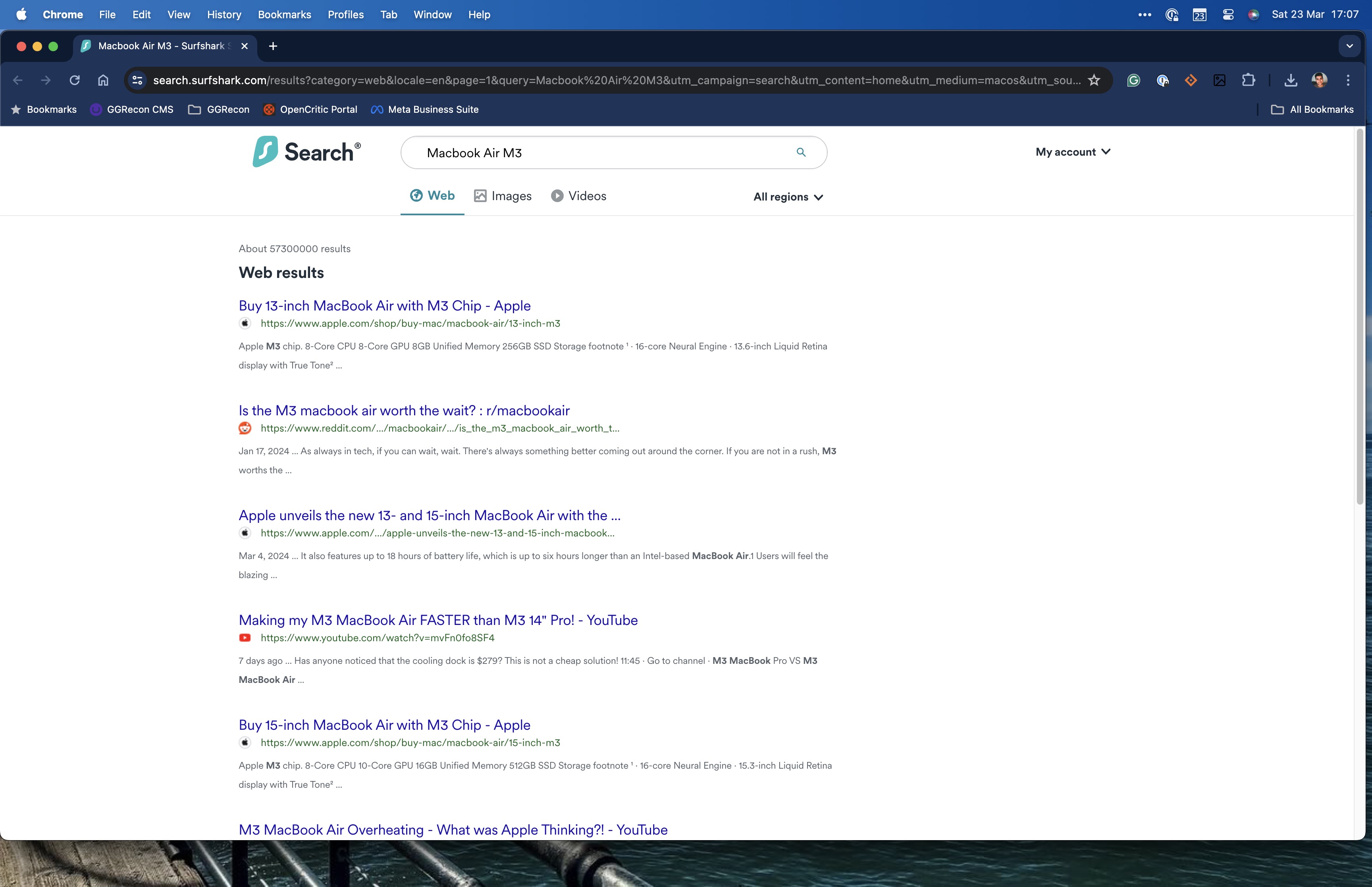
Task: Open the Bookmarks menu in the menu bar
Action: point(284,14)
